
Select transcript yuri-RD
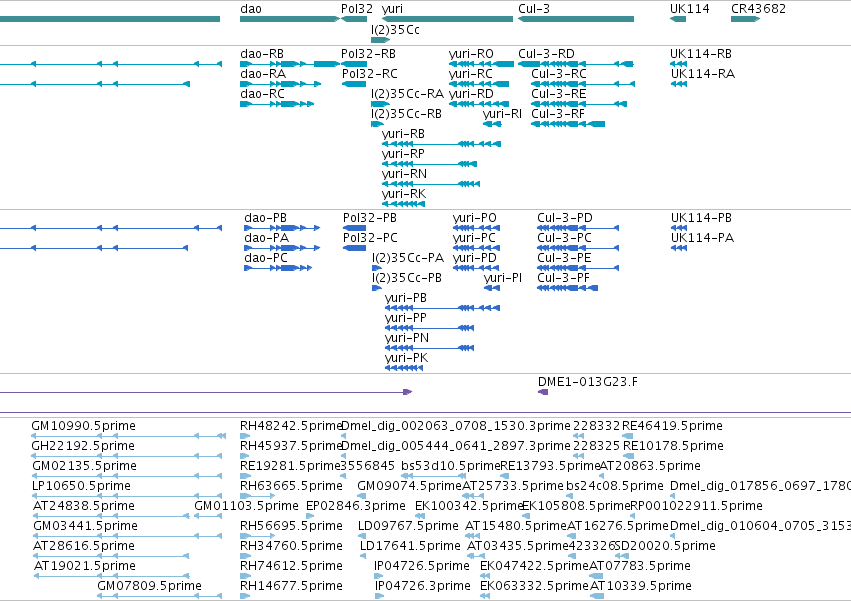479,104
